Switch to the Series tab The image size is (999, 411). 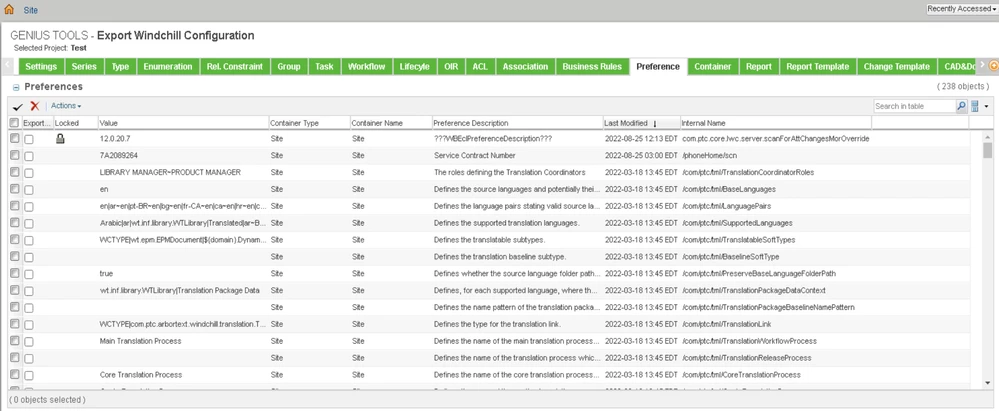84,66
